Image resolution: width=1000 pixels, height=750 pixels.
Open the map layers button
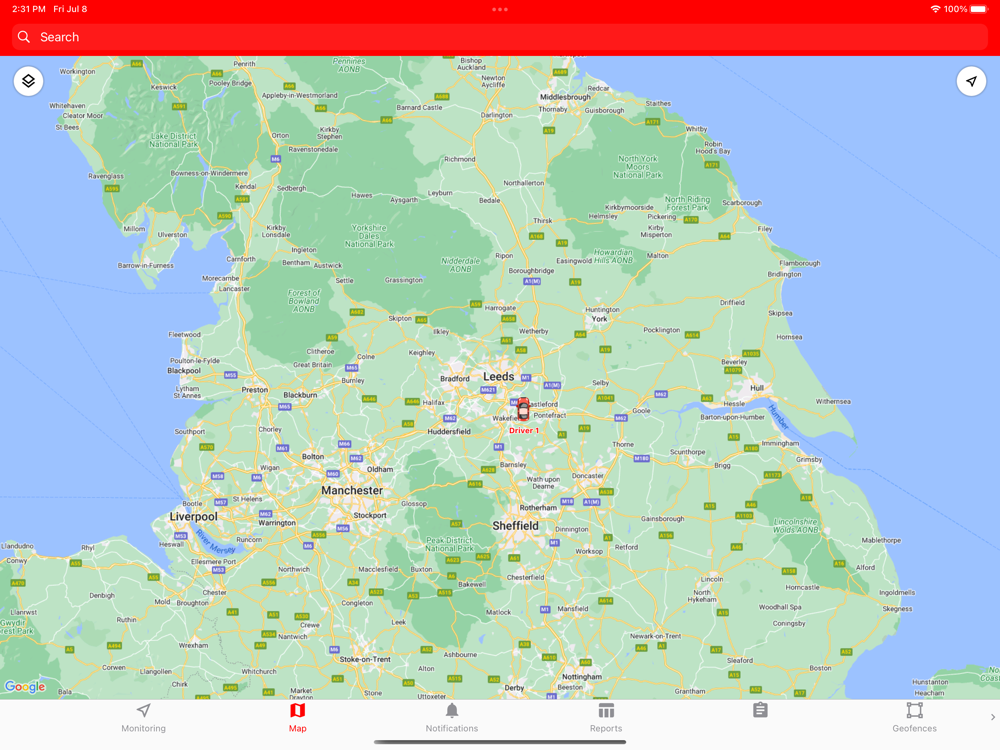click(x=29, y=81)
